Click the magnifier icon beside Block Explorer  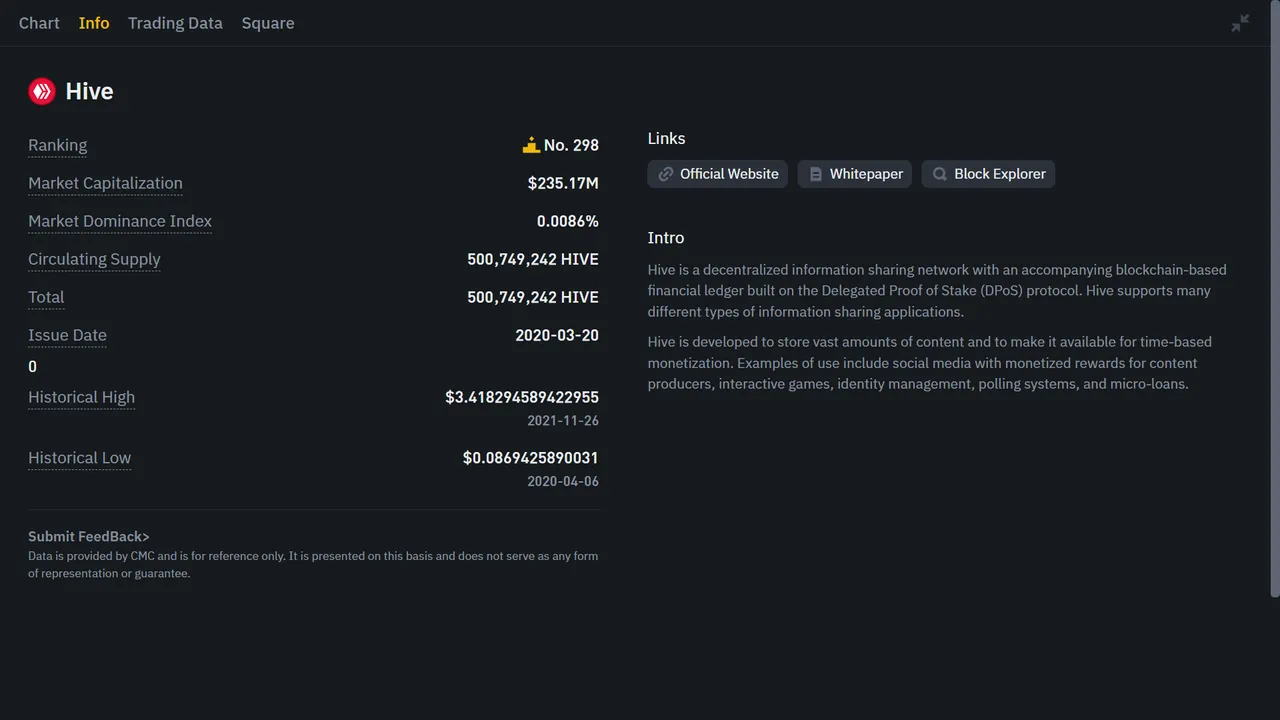[x=940, y=174]
